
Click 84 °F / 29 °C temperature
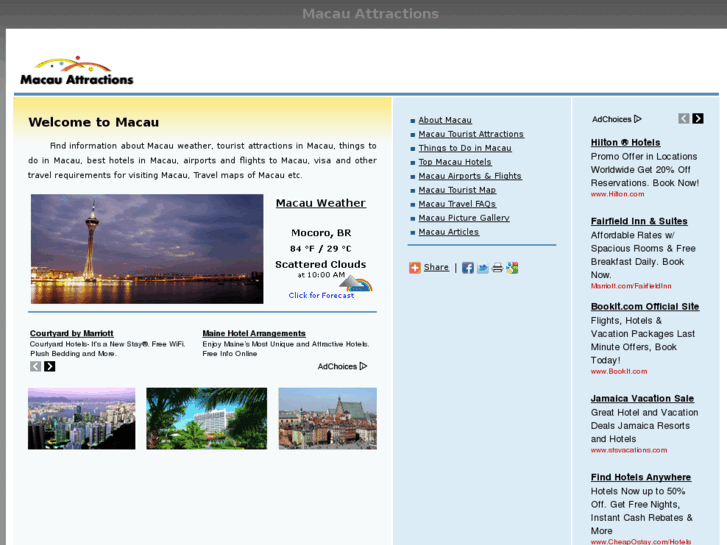pyautogui.click(x=321, y=249)
